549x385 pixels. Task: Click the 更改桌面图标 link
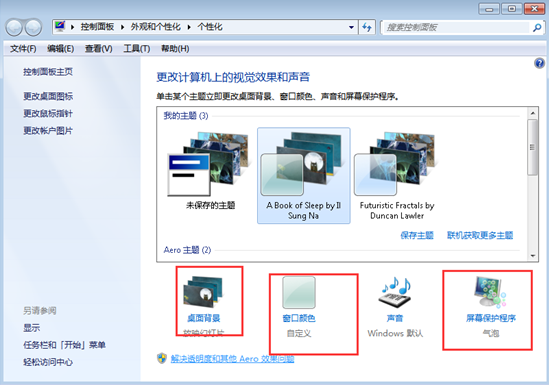tap(48, 96)
